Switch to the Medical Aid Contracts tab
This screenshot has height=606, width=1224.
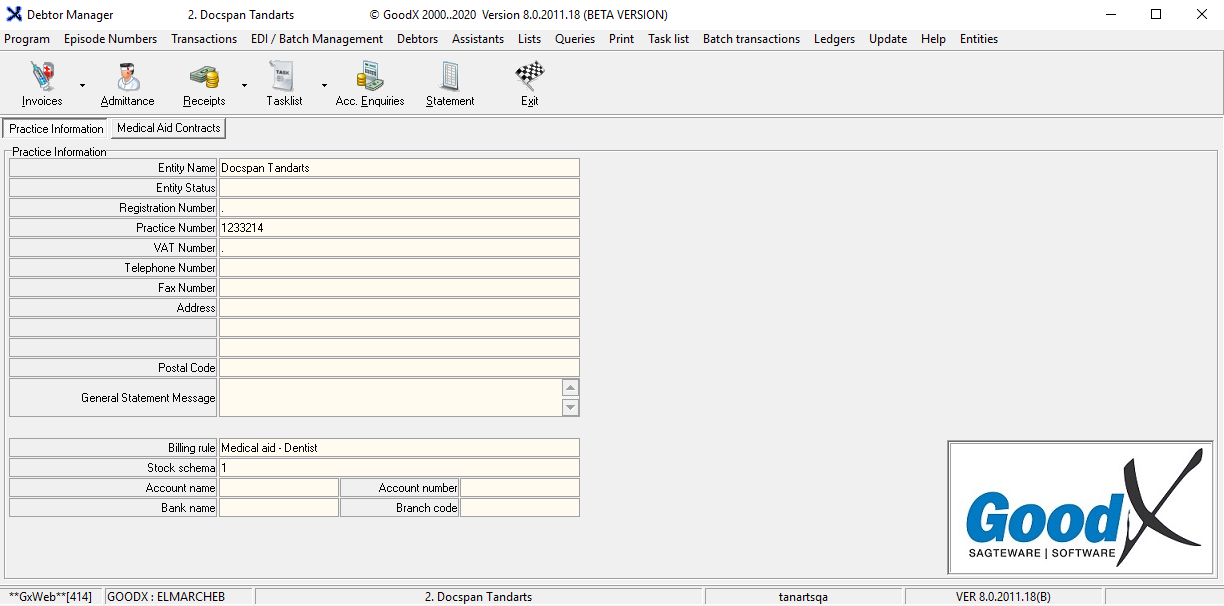click(168, 128)
